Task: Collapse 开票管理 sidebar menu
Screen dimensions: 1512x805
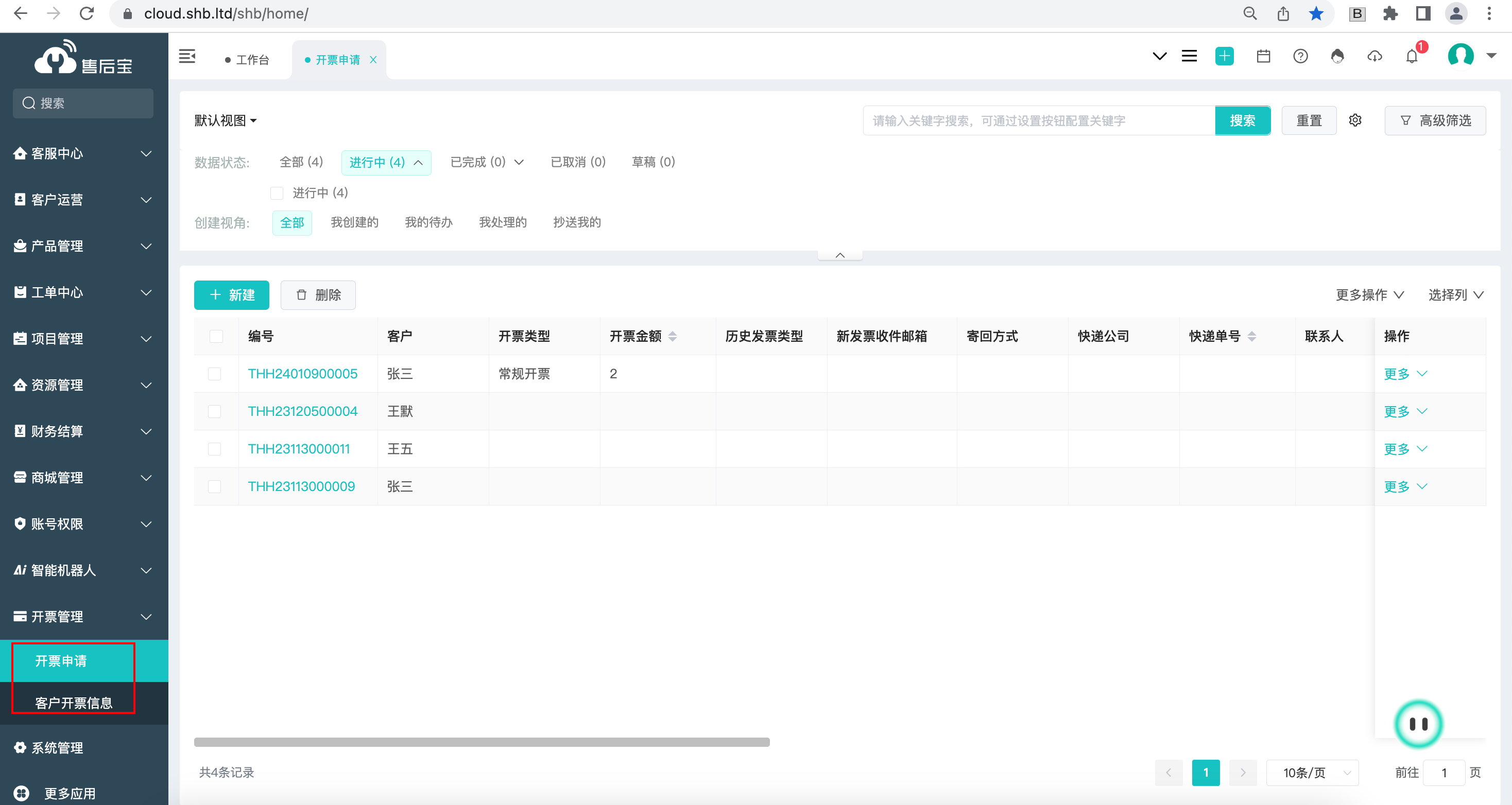Action: pos(83,617)
